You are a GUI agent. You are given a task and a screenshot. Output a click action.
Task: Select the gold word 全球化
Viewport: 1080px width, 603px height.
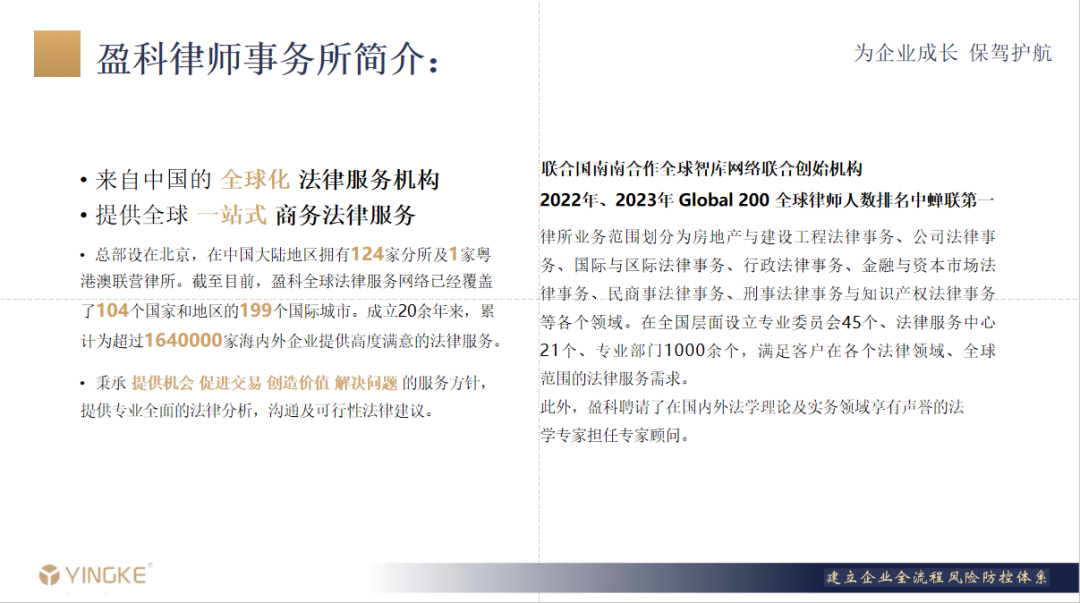point(255,180)
